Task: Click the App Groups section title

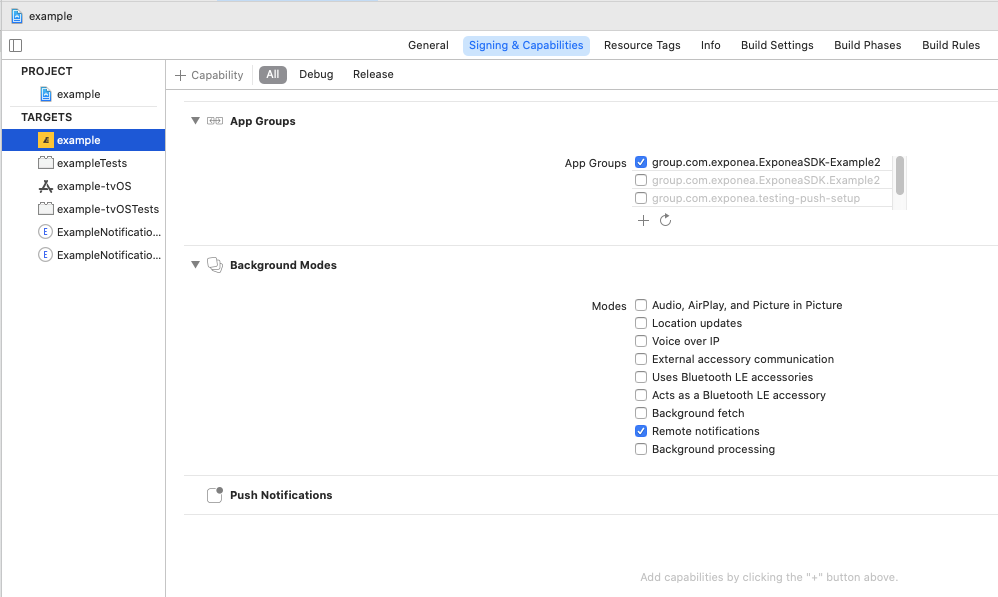Action: pos(263,121)
